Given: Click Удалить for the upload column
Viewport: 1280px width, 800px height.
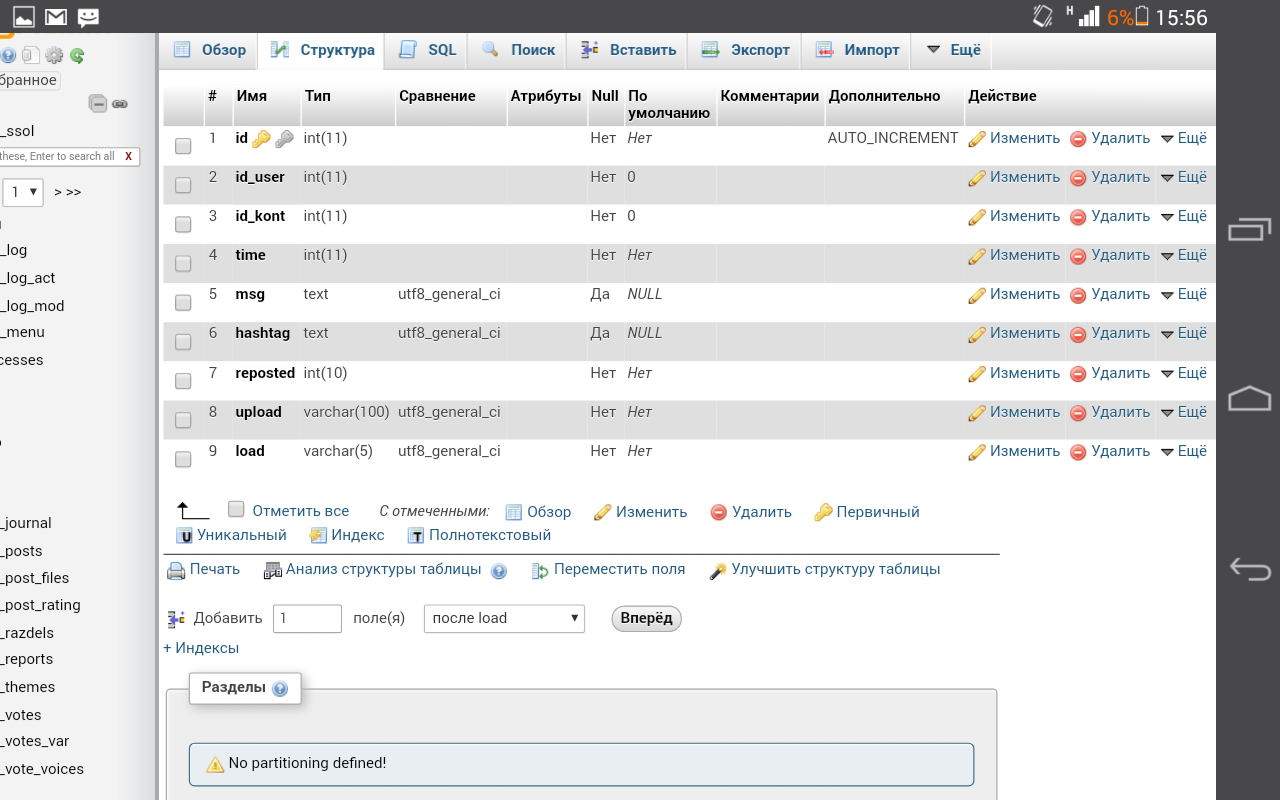Looking at the screenshot, I should [x=1110, y=412].
